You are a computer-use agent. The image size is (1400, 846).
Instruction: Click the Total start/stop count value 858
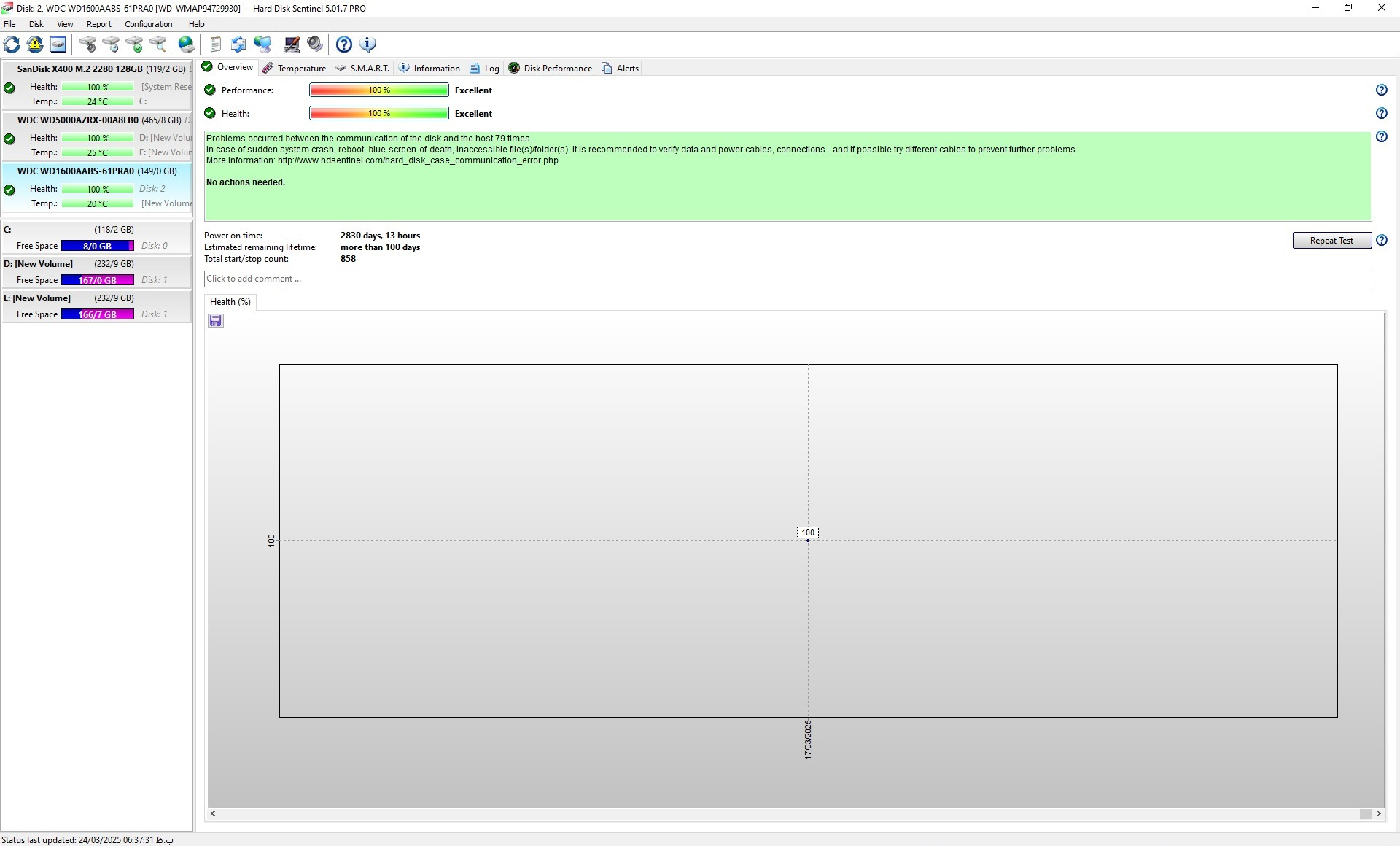point(348,259)
